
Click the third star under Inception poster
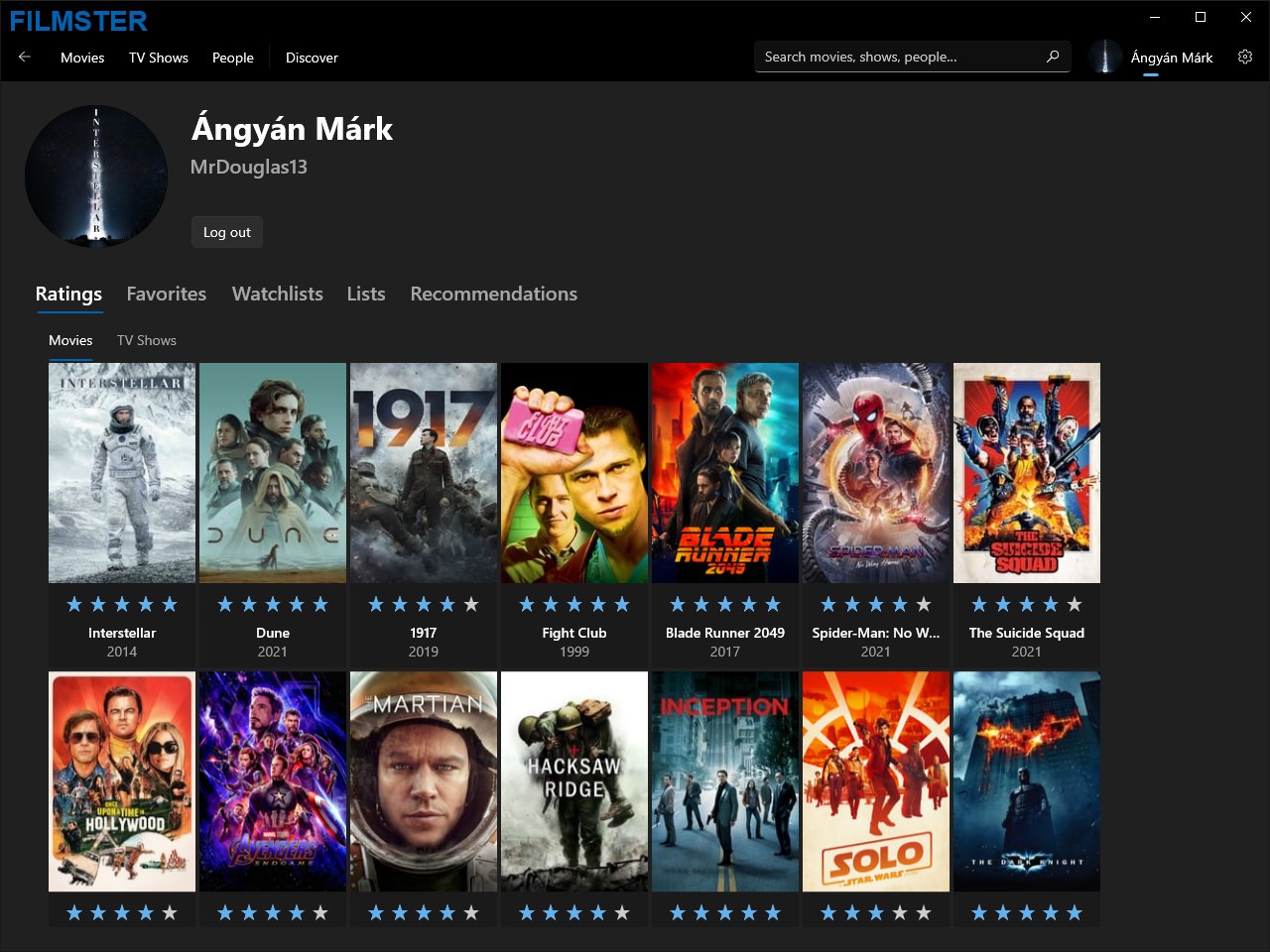(725, 912)
